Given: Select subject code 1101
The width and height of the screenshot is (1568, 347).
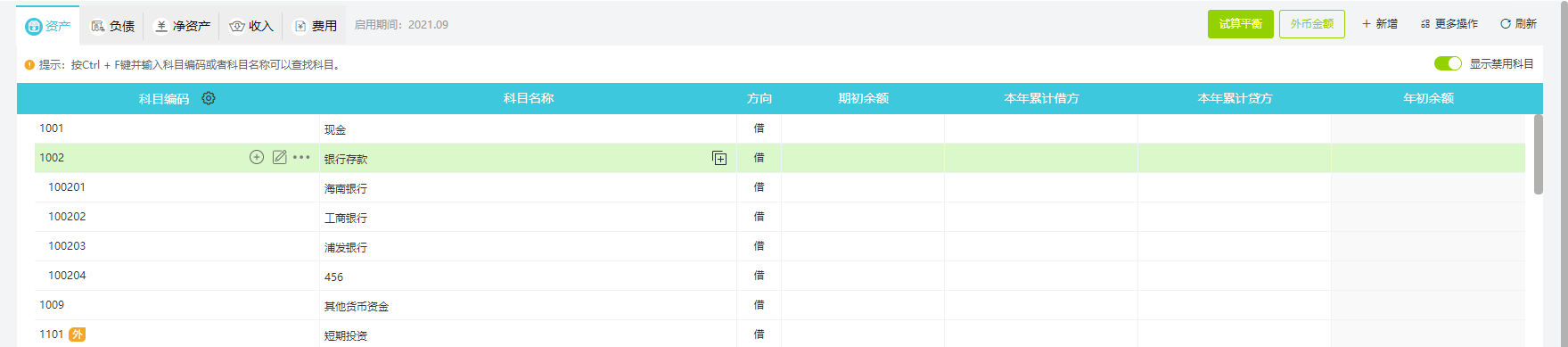Looking at the screenshot, I should (52, 335).
